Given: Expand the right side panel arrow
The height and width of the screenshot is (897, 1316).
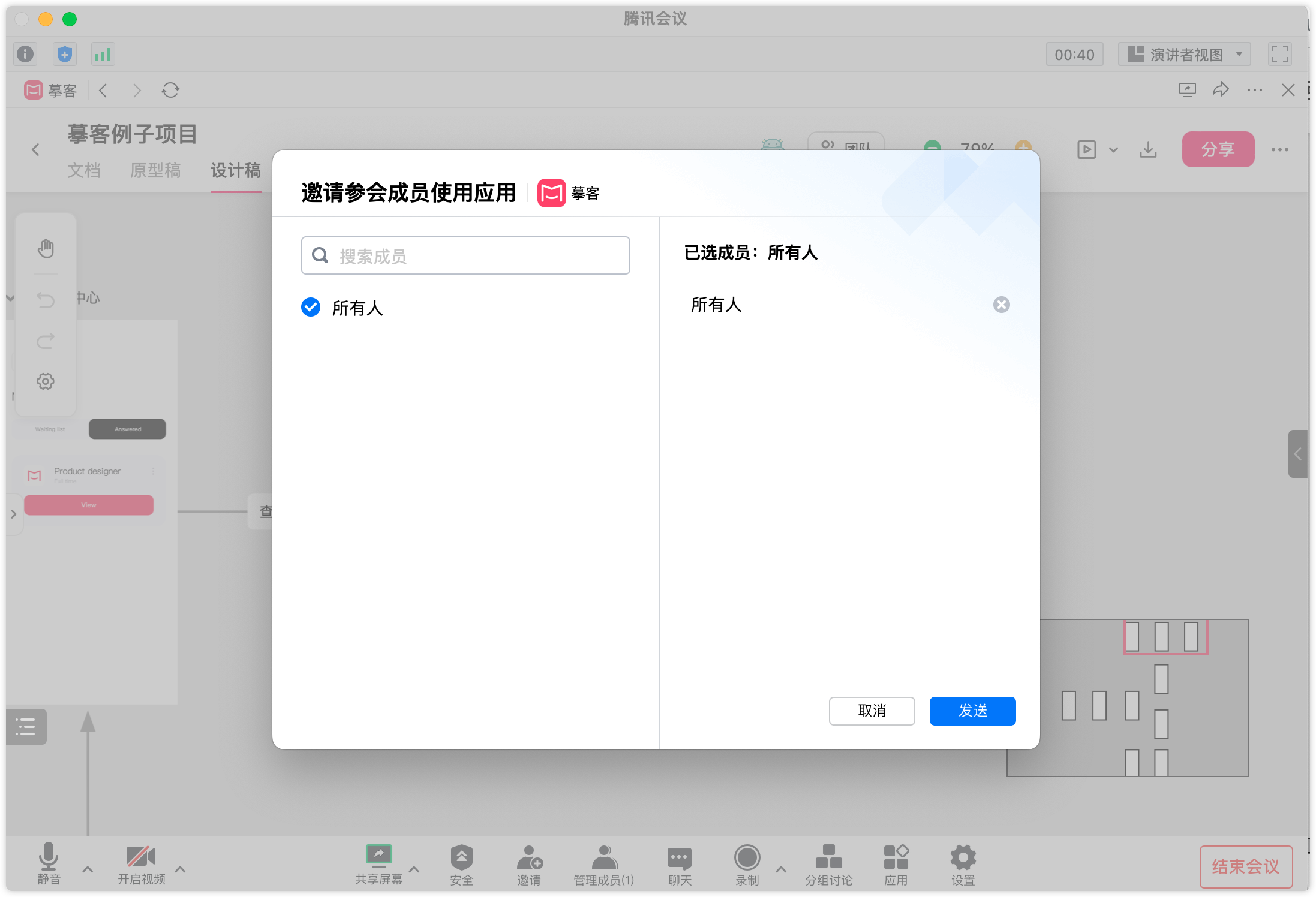Looking at the screenshot, I should (x=1297, y=454).
